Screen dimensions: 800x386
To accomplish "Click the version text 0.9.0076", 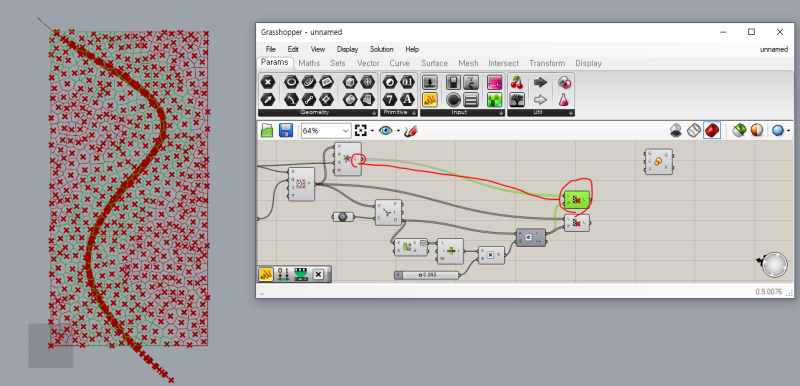I will coord(768,292).
